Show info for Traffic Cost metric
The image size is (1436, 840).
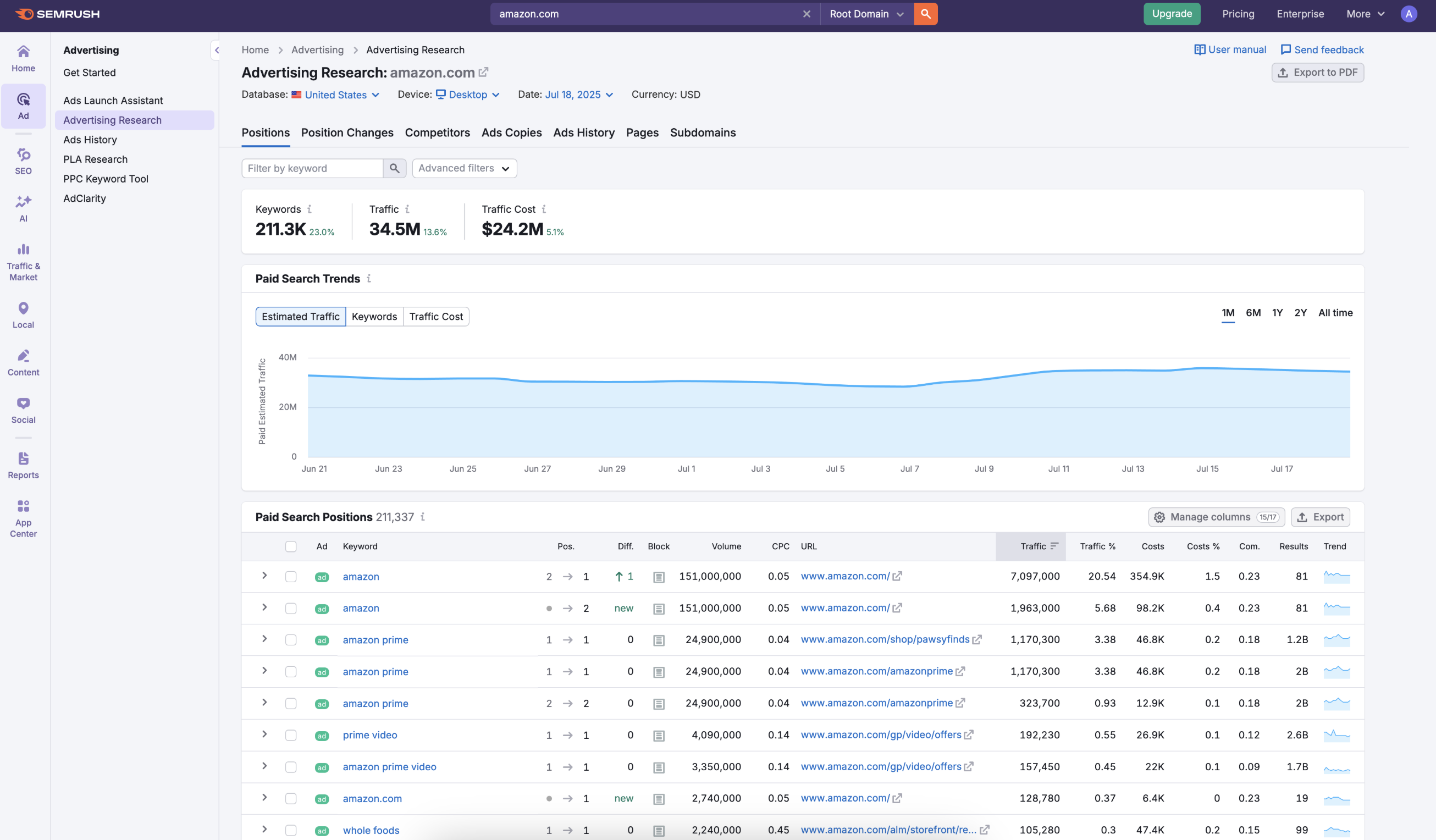[544, 209]
